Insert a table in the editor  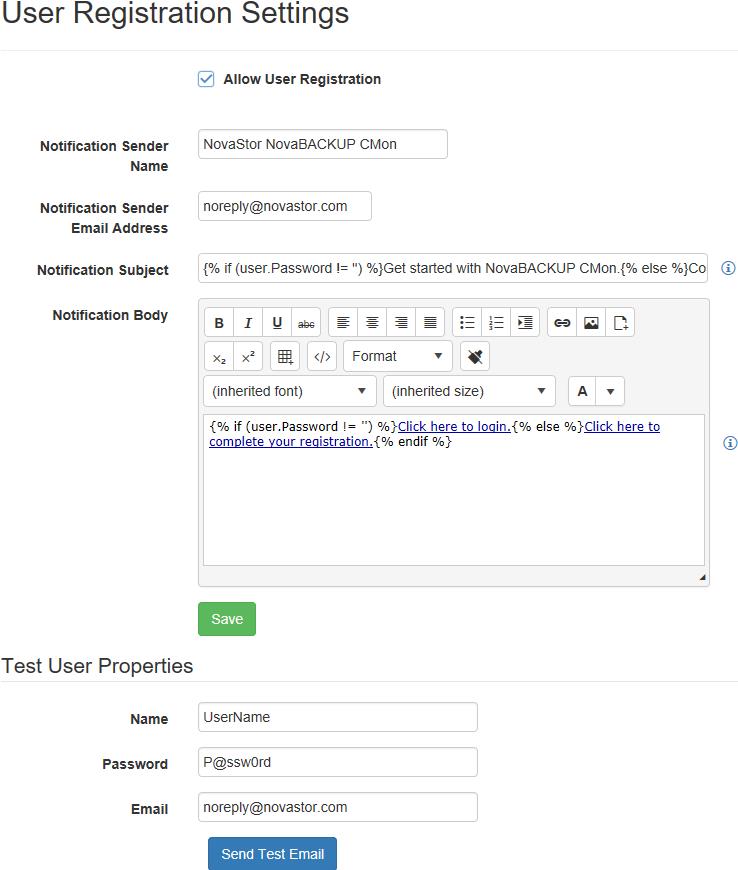click(285, 357)
